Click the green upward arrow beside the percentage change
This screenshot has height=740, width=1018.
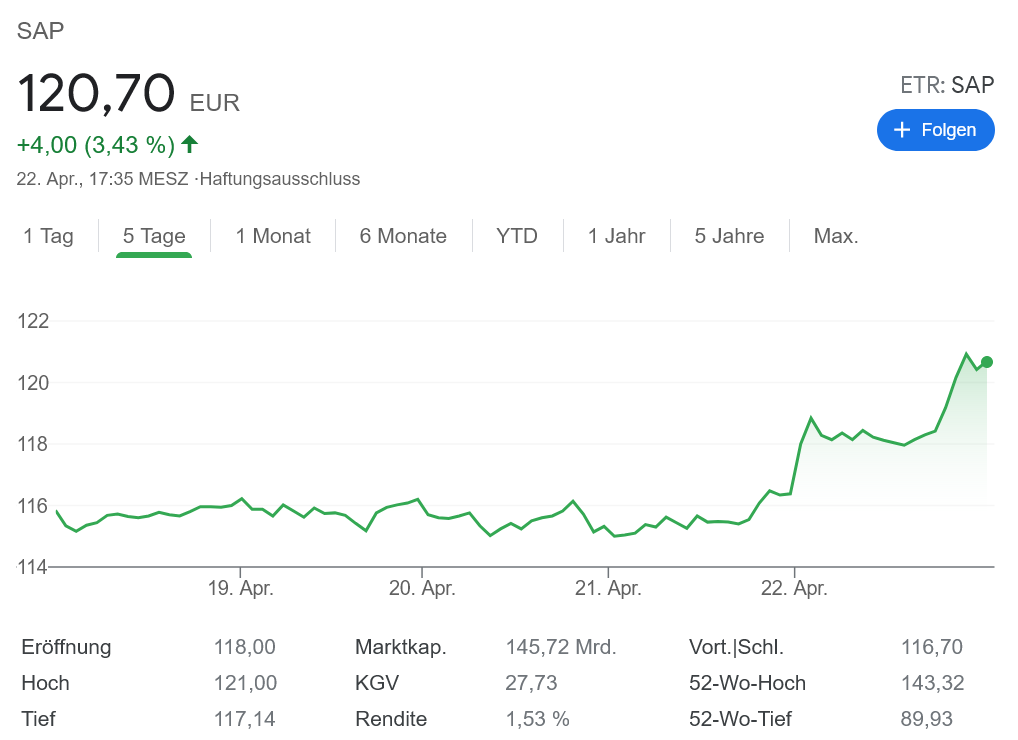click(190, 144)
